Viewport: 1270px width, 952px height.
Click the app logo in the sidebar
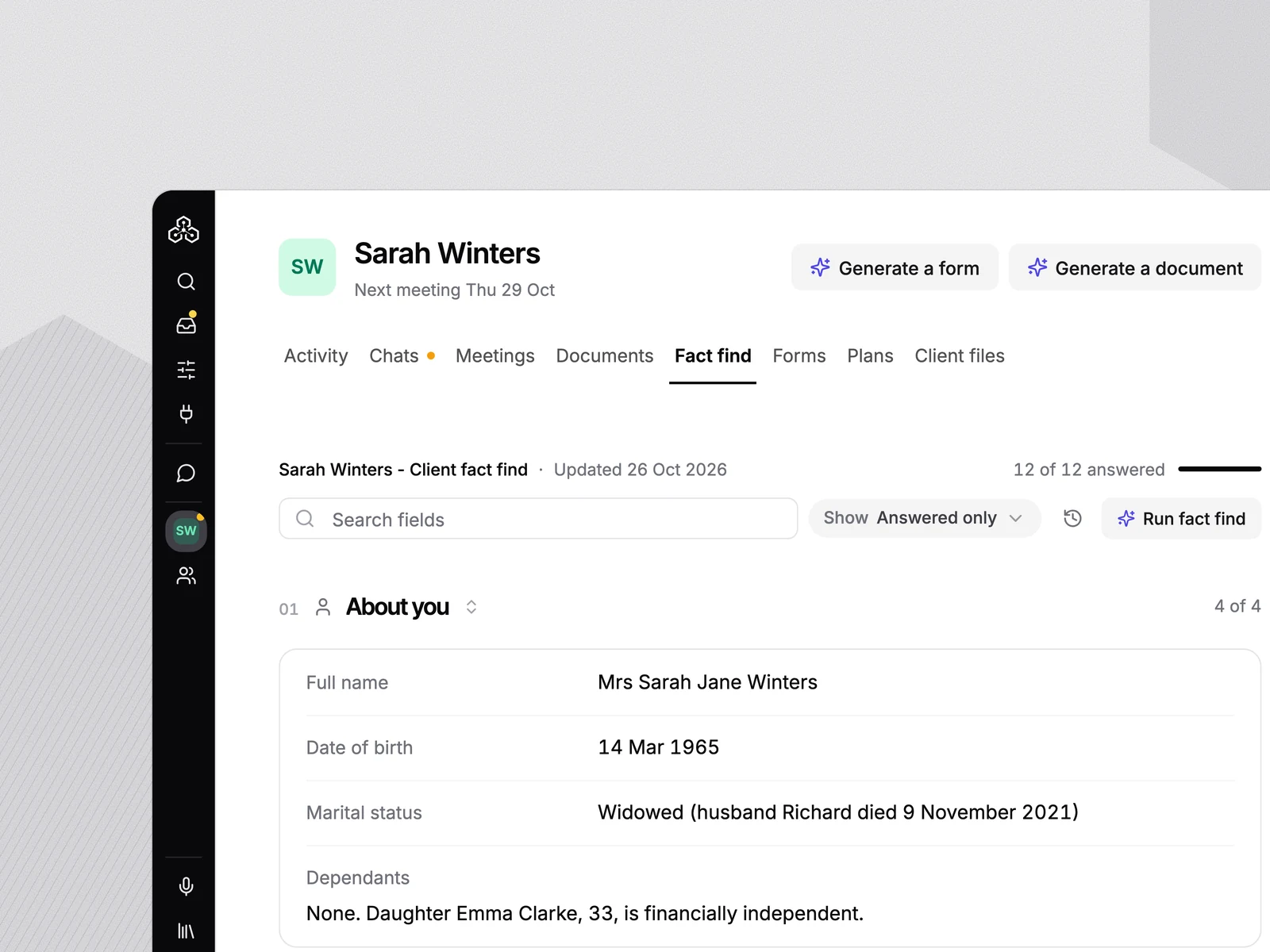[x=183, y=230]
